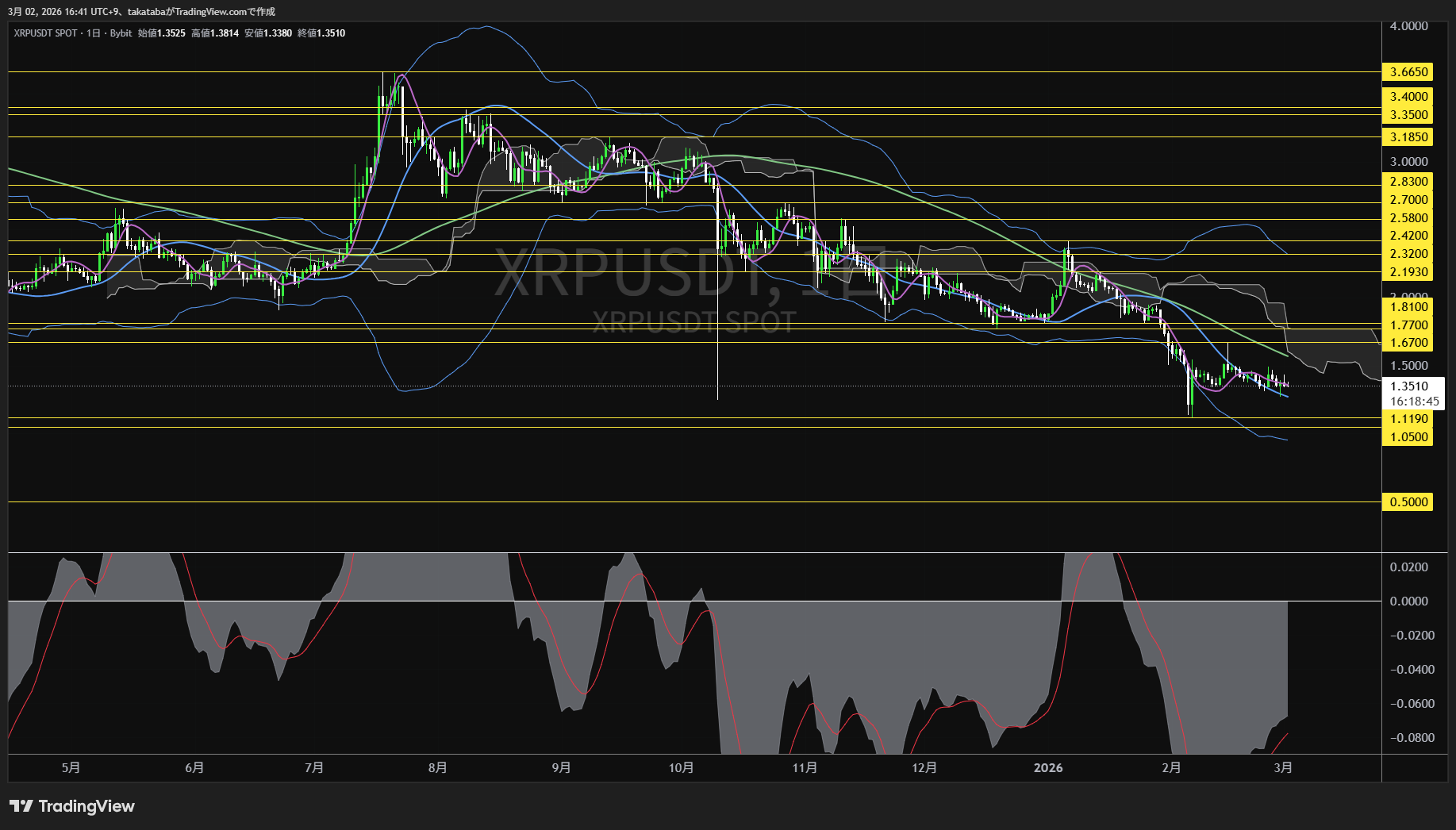Click the 3.4000 price level label
1456x830 pixels.
1408,97
